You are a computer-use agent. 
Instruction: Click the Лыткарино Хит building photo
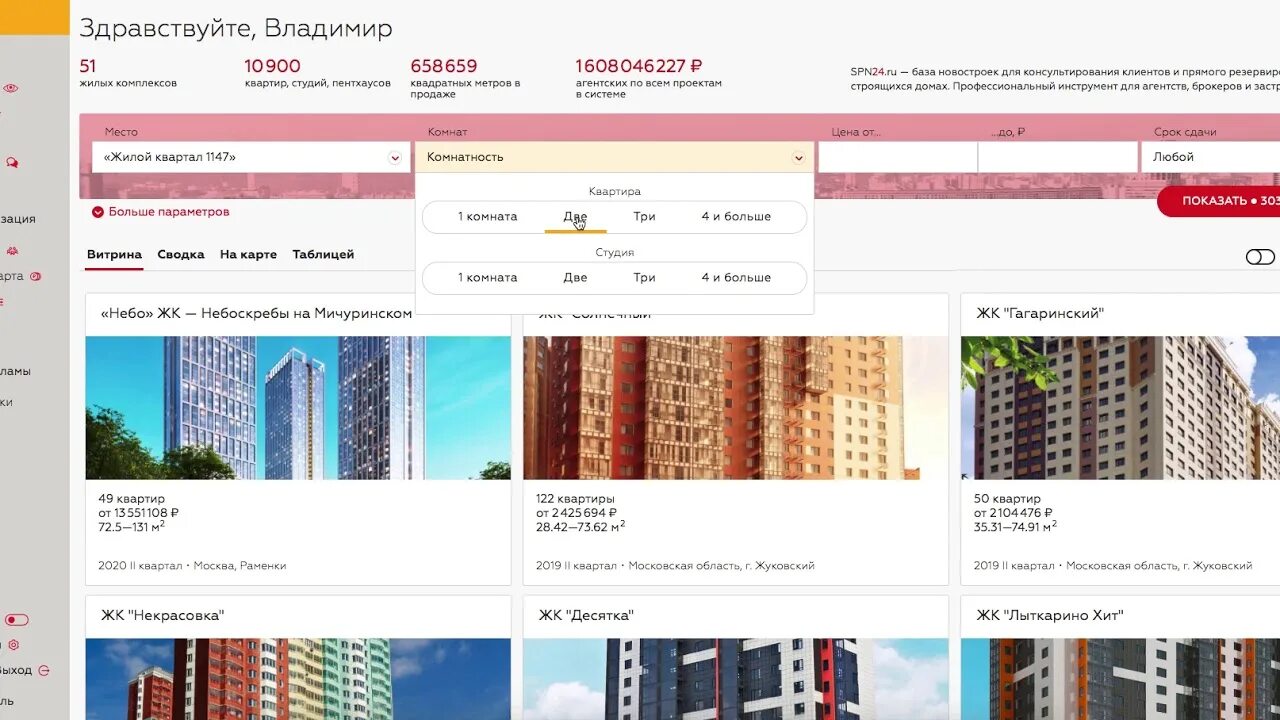click(1120, 679)
